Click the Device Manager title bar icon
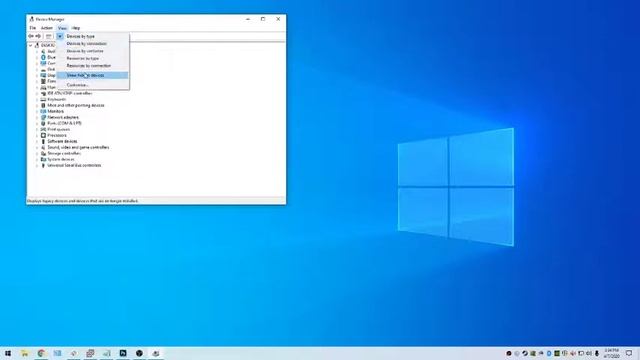 pyautogui.click(x=31, y=19)
